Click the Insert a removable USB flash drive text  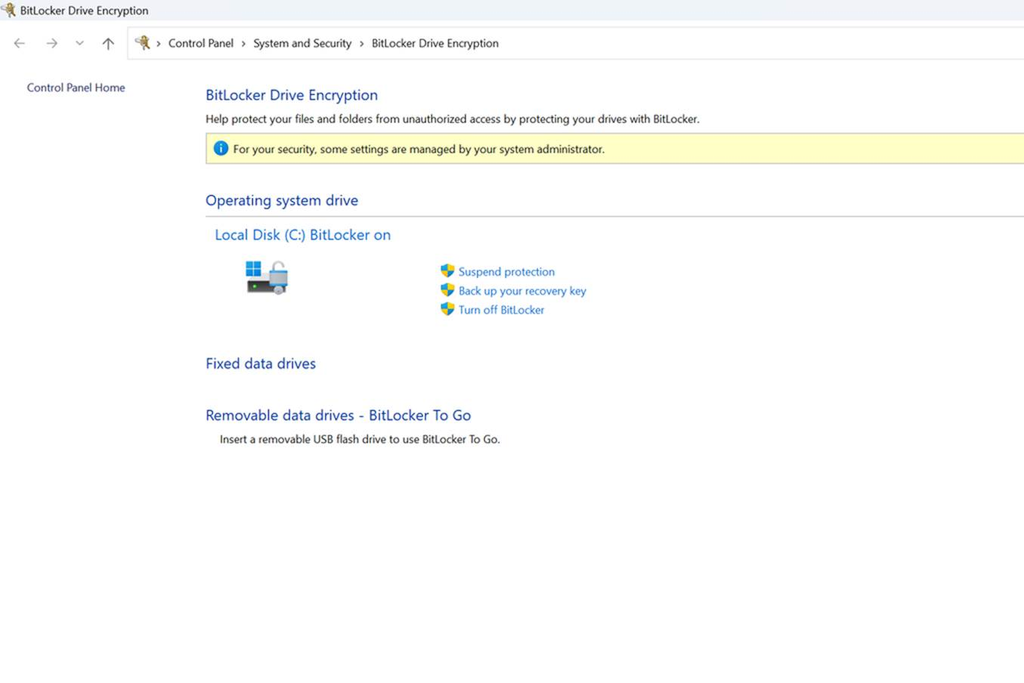[360, 439]
